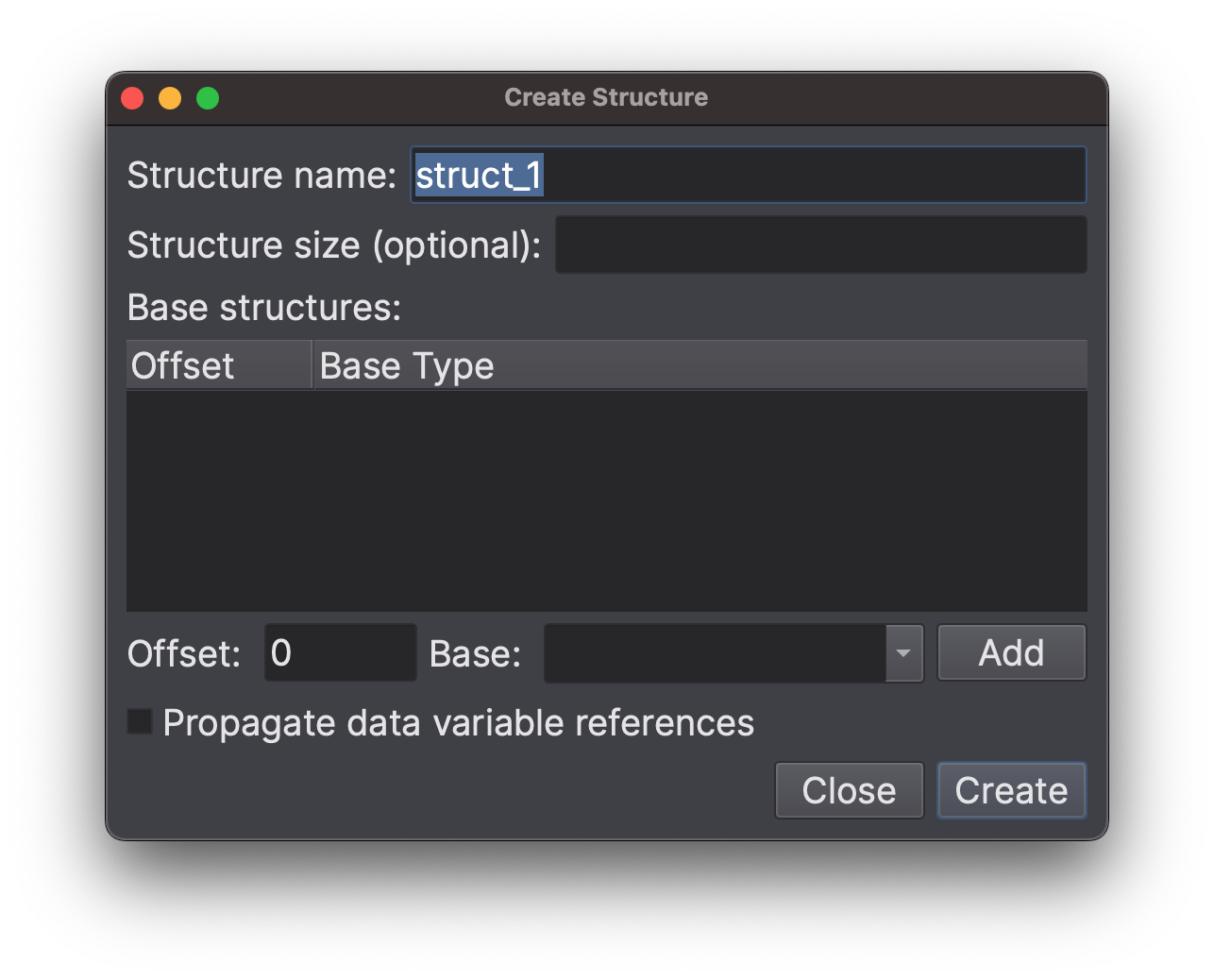Minimize the dialog with yellow button
This screenshot has height=980, width=1214.
click(x=170, y=98)
